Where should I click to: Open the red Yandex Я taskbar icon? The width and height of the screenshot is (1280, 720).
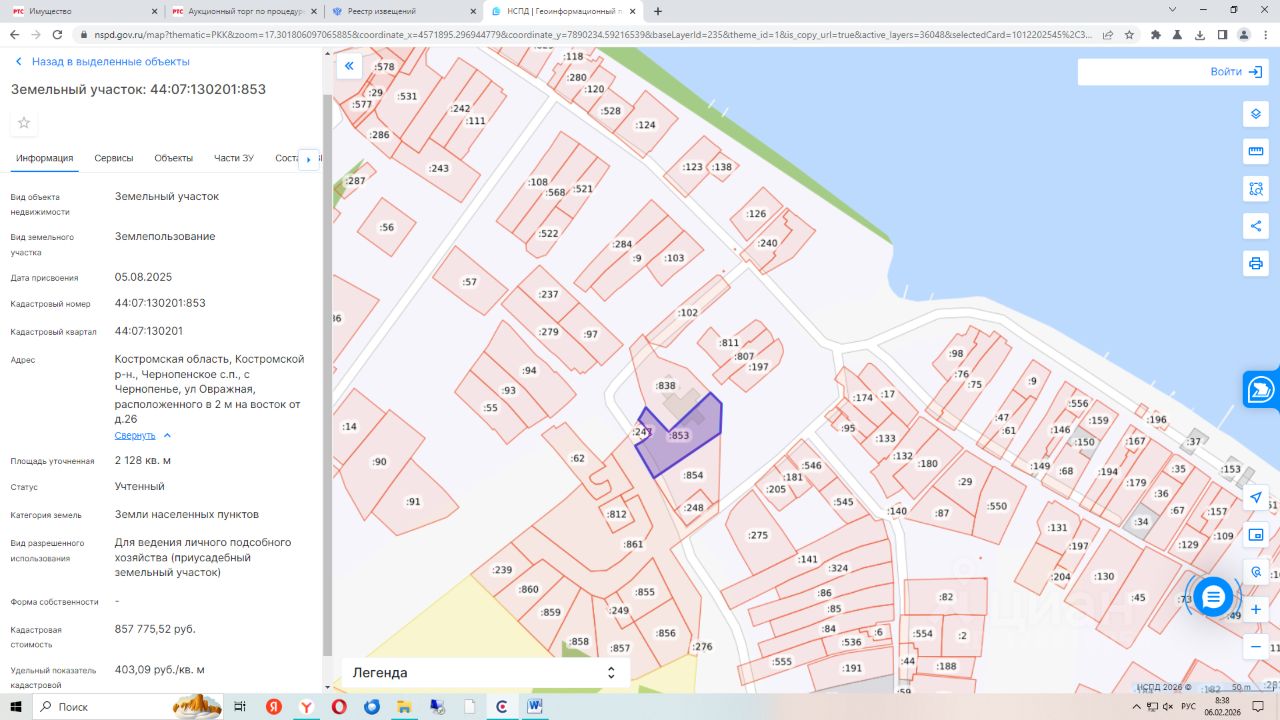coord(274,706)
